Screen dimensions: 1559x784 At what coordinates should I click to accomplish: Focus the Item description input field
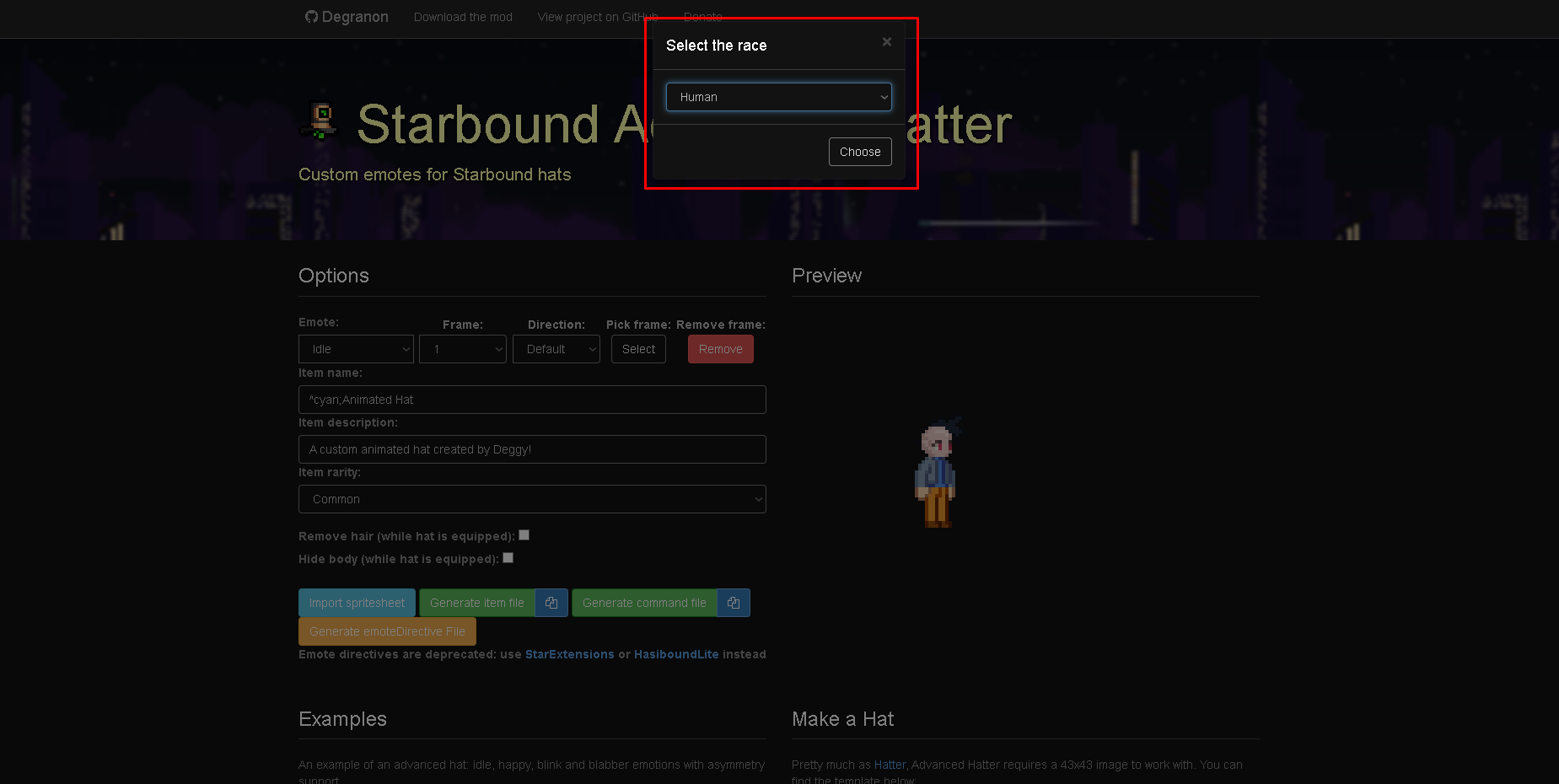[x=532, y=449]
